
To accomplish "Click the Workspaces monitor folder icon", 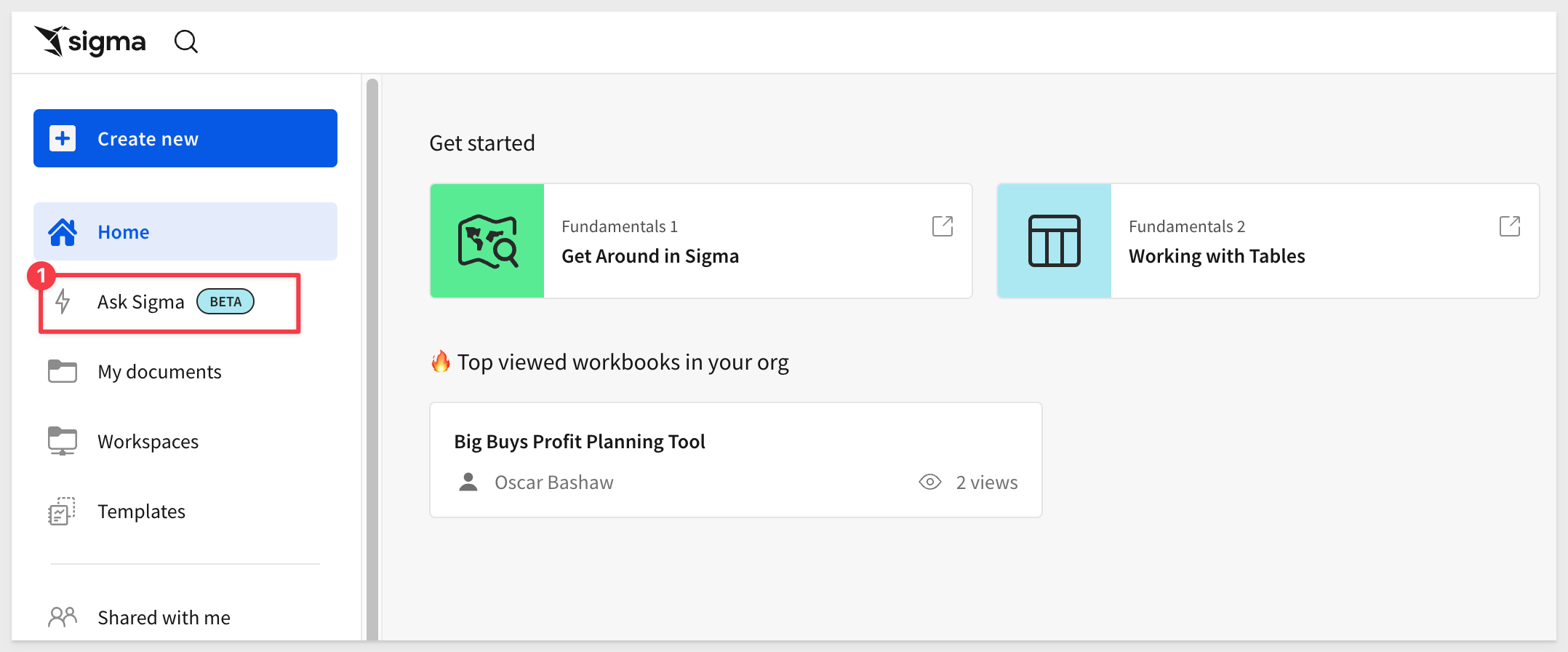I will point(63,441).
